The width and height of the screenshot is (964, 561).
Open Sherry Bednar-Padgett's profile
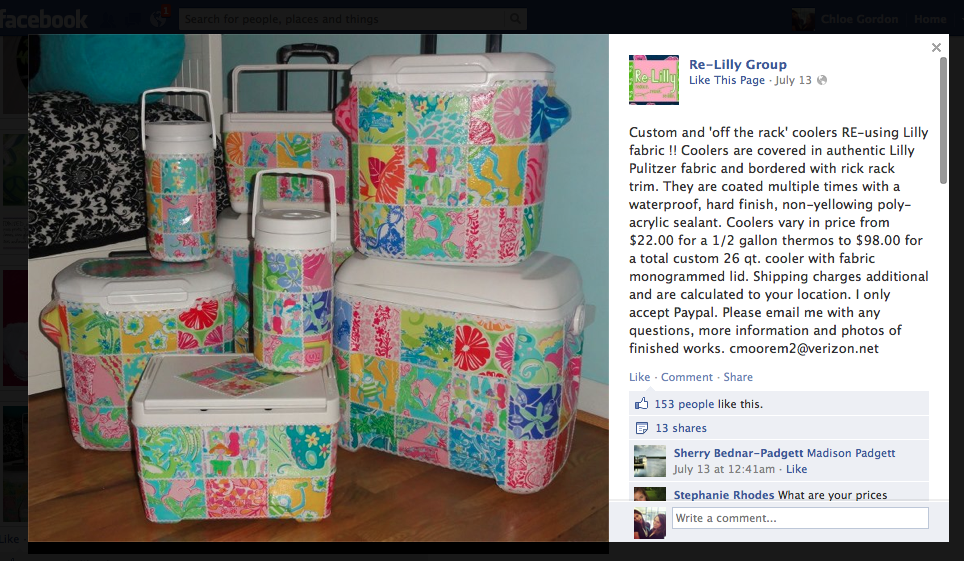738,453
